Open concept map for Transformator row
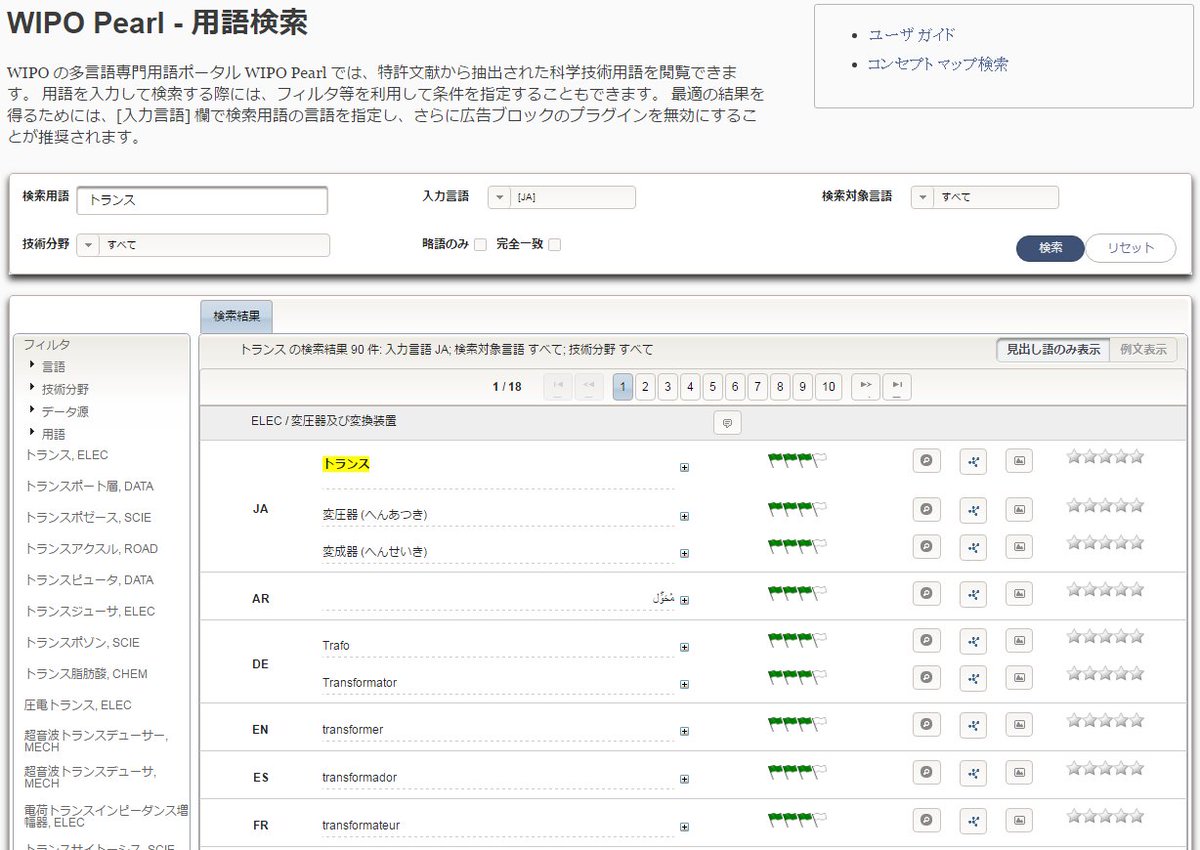Image resolution: width=1200 pixels, height=850 pixels. point(973,678)
